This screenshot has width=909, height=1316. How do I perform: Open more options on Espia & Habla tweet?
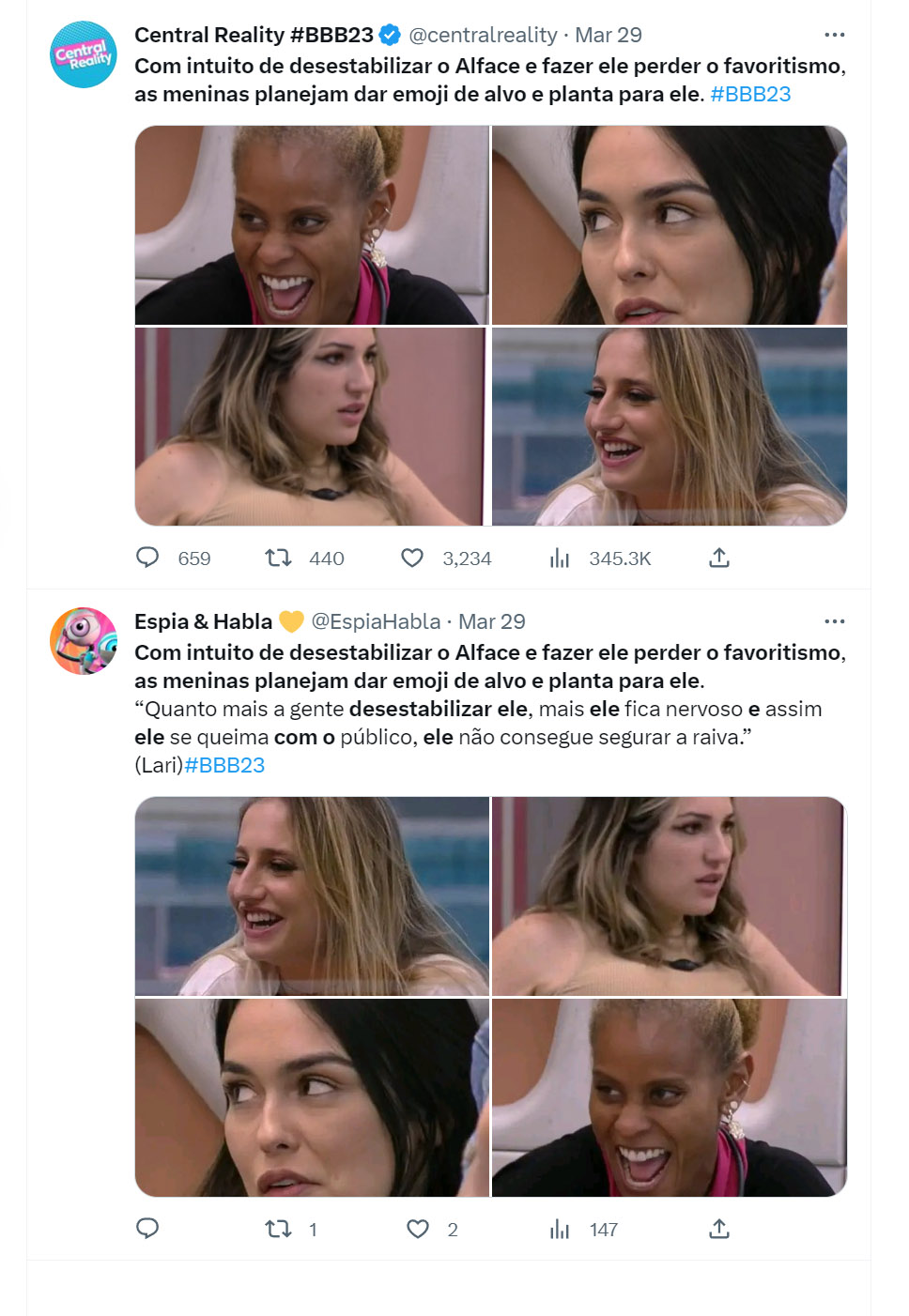coord(834,621)
